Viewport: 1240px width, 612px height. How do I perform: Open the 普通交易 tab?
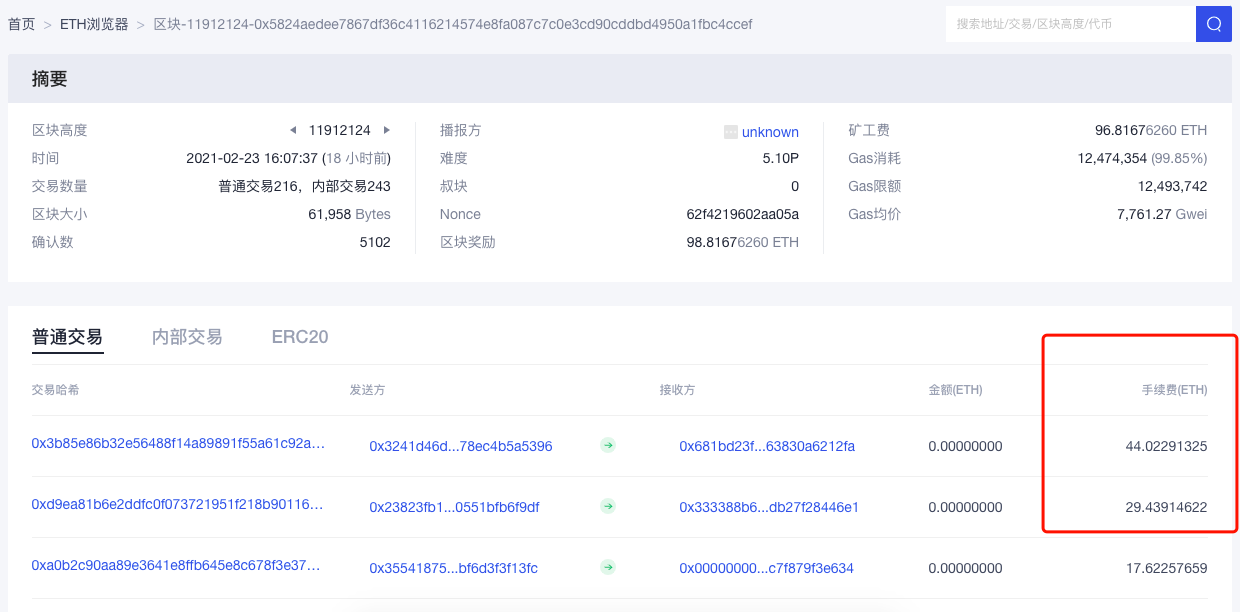(68, 336)
